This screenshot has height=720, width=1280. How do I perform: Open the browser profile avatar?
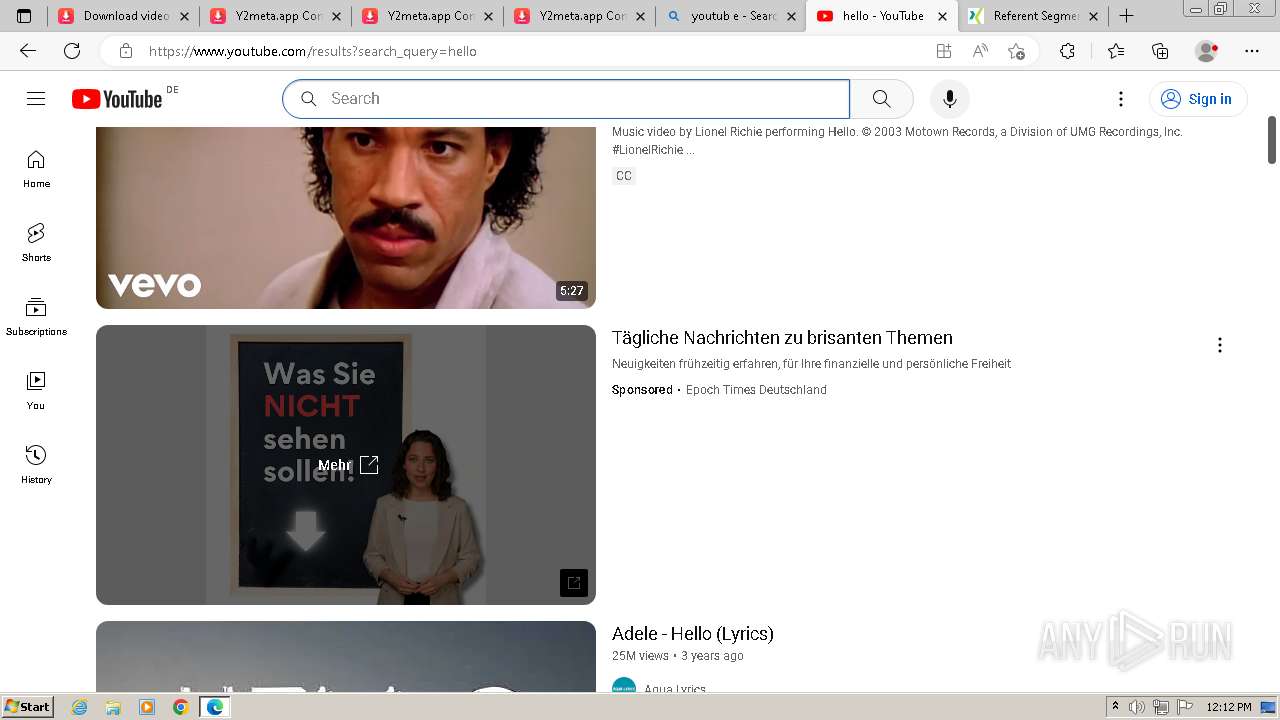point(1207,51)
